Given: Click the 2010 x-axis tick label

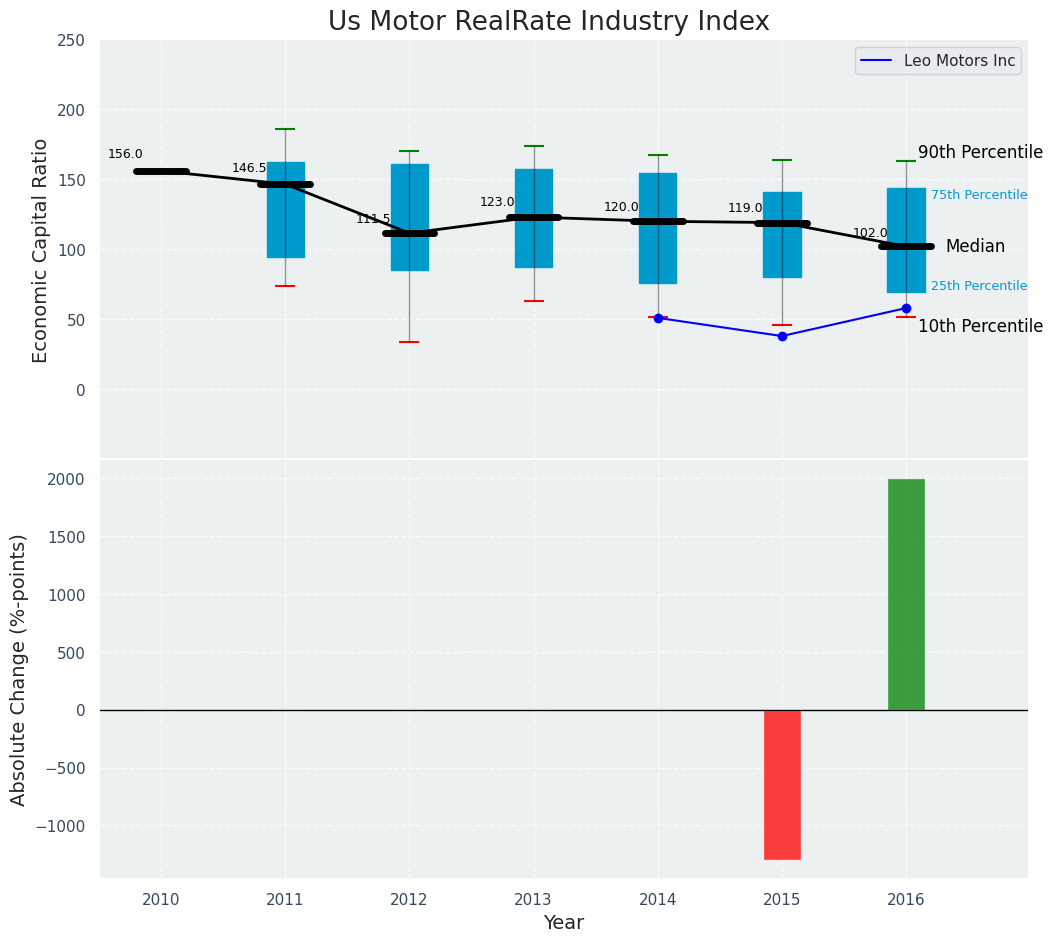Looking at the screenshot, I should coord(161,900).
